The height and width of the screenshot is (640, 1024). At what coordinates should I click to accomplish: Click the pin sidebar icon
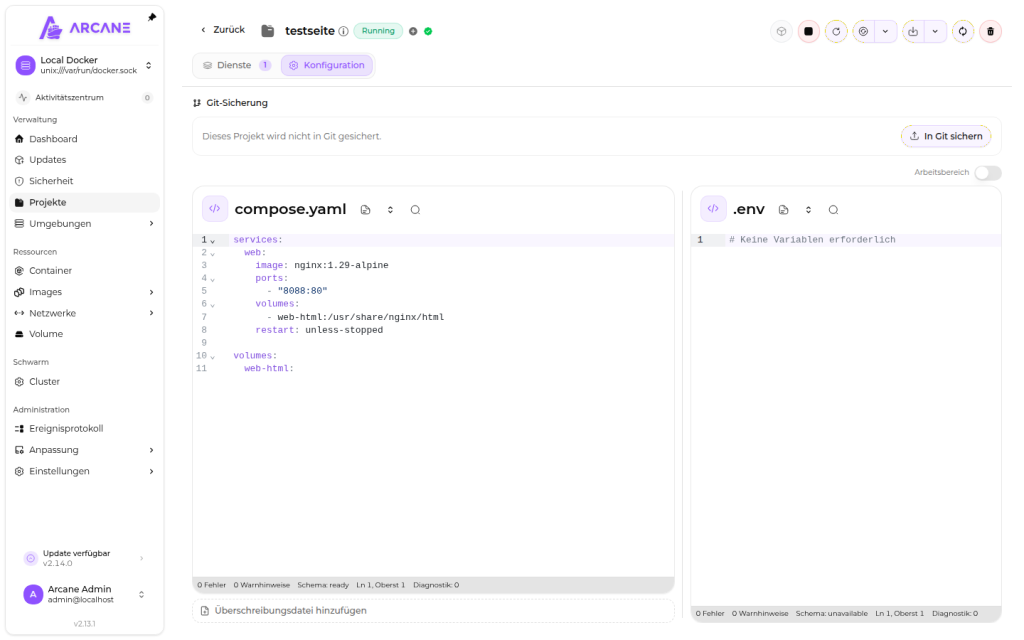tap(152, 17)
